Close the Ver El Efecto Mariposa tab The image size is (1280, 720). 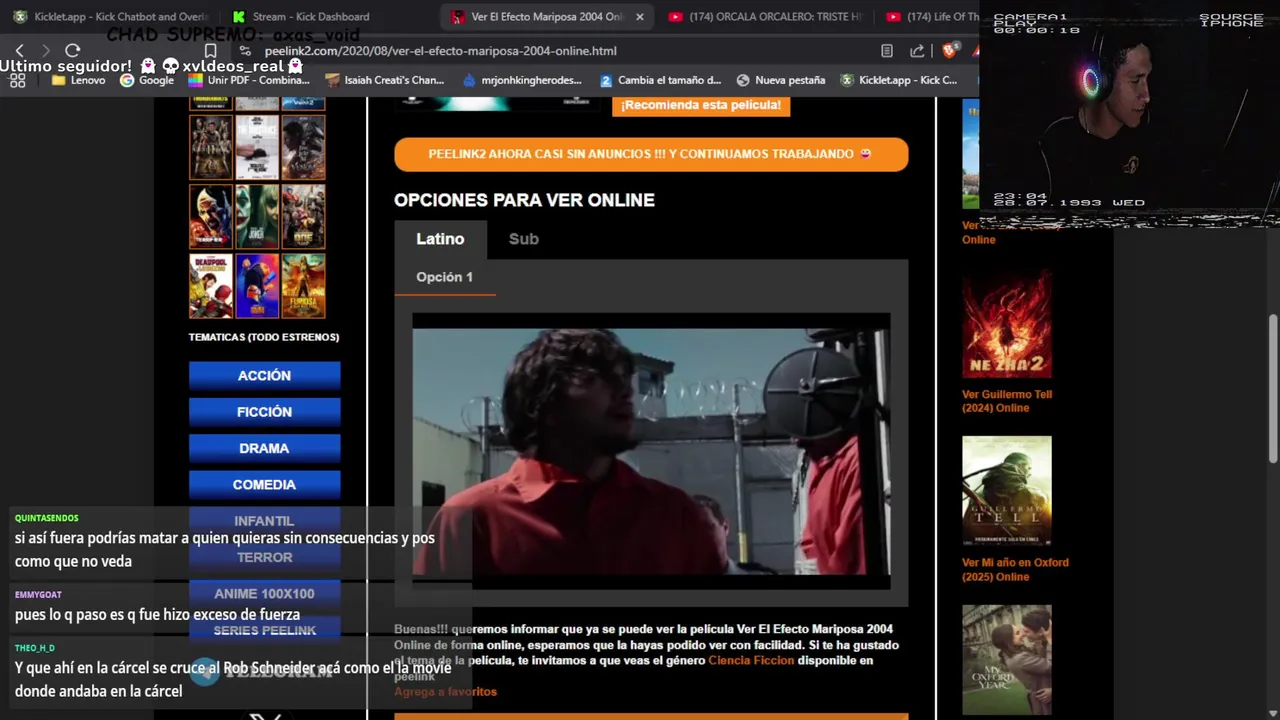[640, 17]
